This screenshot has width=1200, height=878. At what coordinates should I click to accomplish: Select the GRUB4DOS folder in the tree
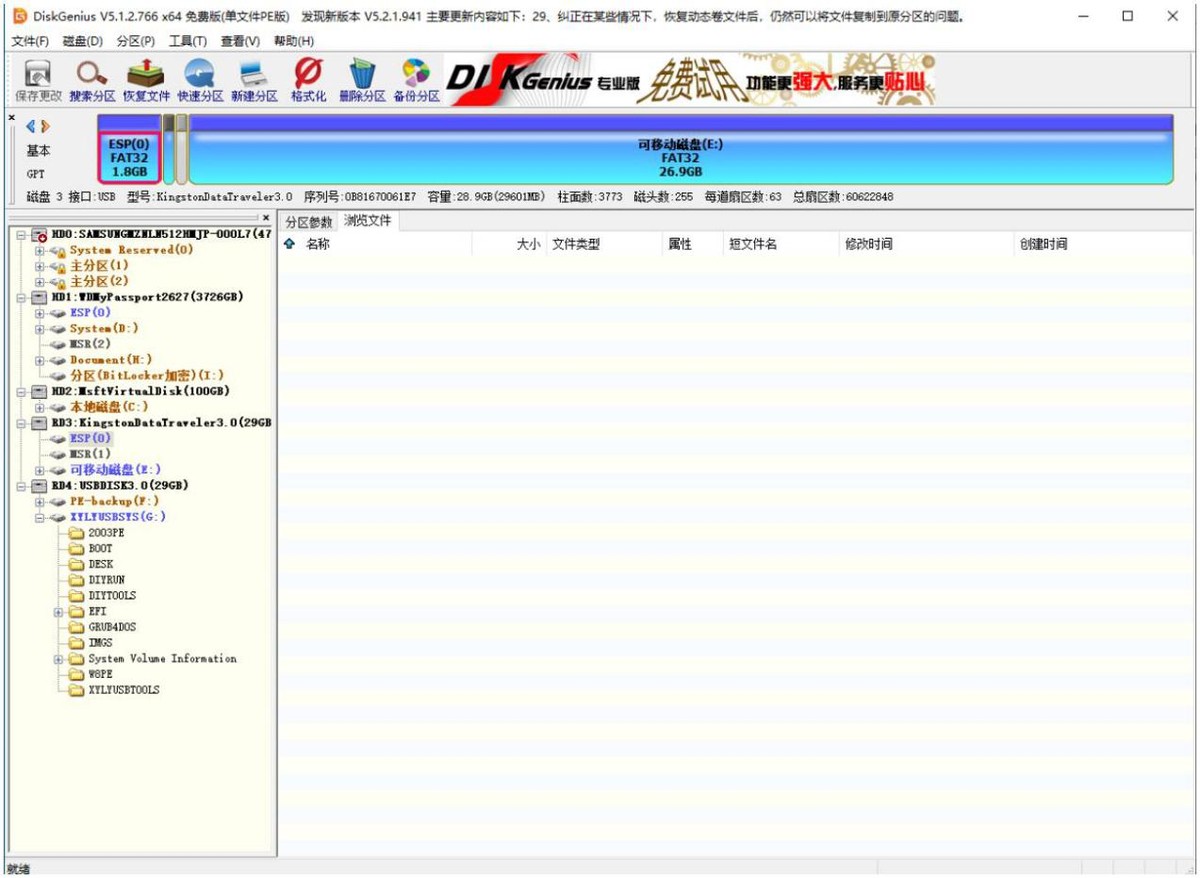(x=112, y=627)
